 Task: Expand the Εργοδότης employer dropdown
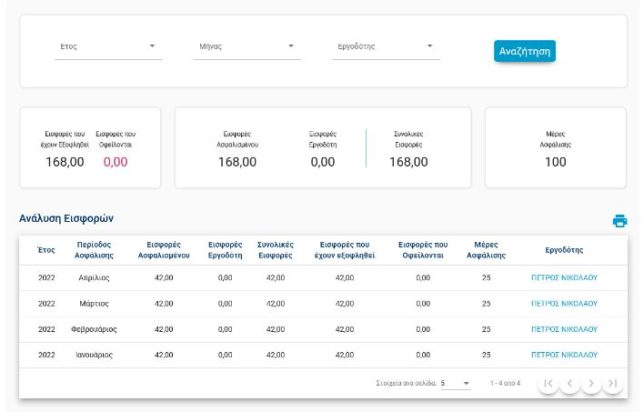tap(385, 46)
